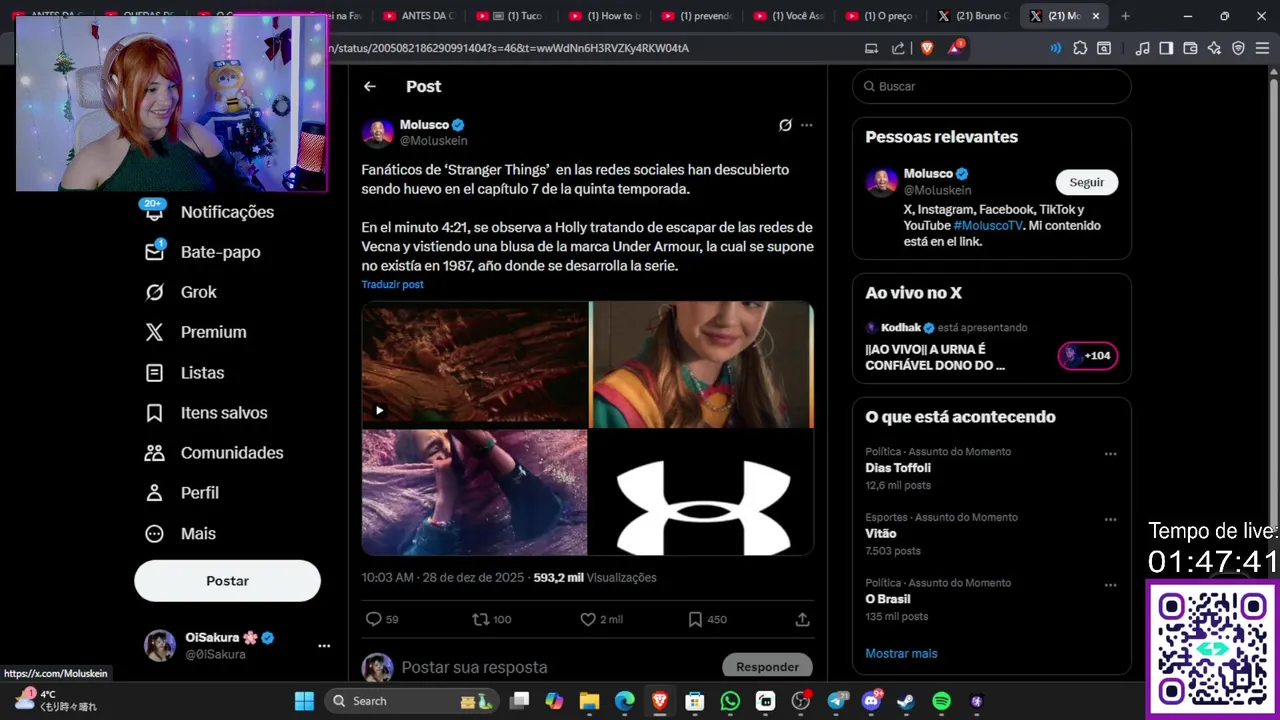Open the girl with earrings image
Screen dimensions: 1280x720
click(701, 364)
